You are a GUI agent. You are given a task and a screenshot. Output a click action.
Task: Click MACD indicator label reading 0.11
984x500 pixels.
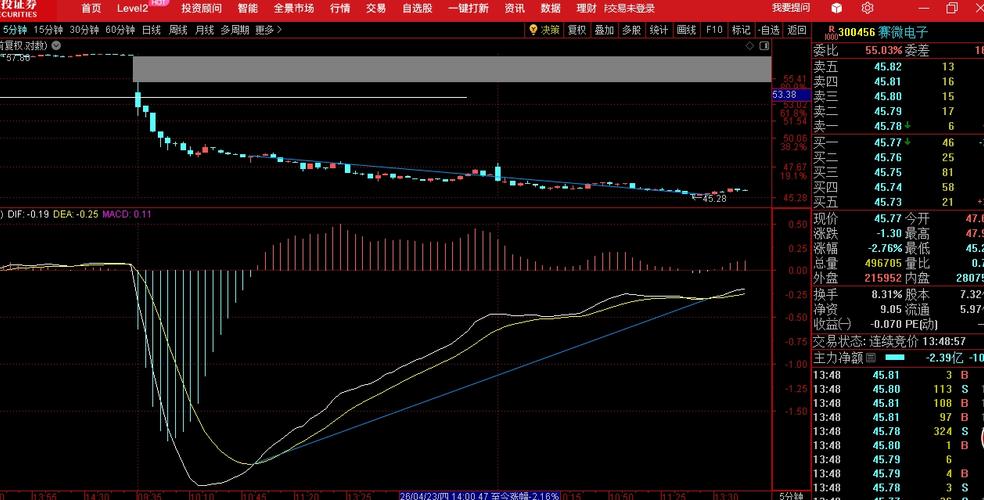(x=127, y=214)
